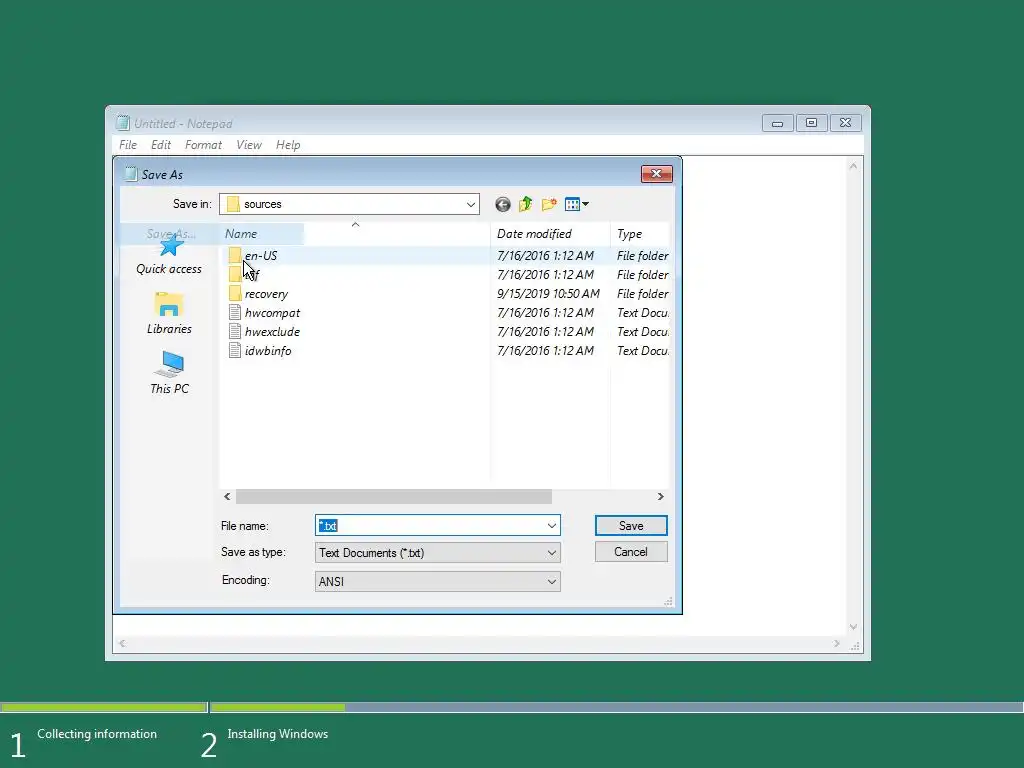Click the idwbinfo text file icon
This screenshot has height=768, width=1024.
pyautogui.click(x=235, y=351)
